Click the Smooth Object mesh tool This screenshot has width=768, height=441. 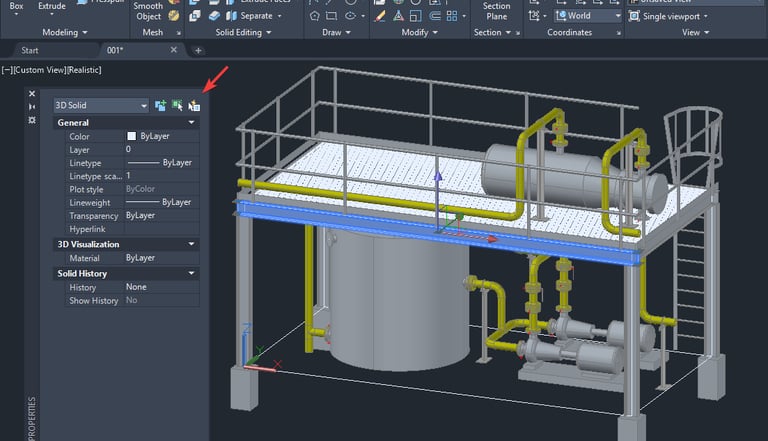tap(148, 11)
